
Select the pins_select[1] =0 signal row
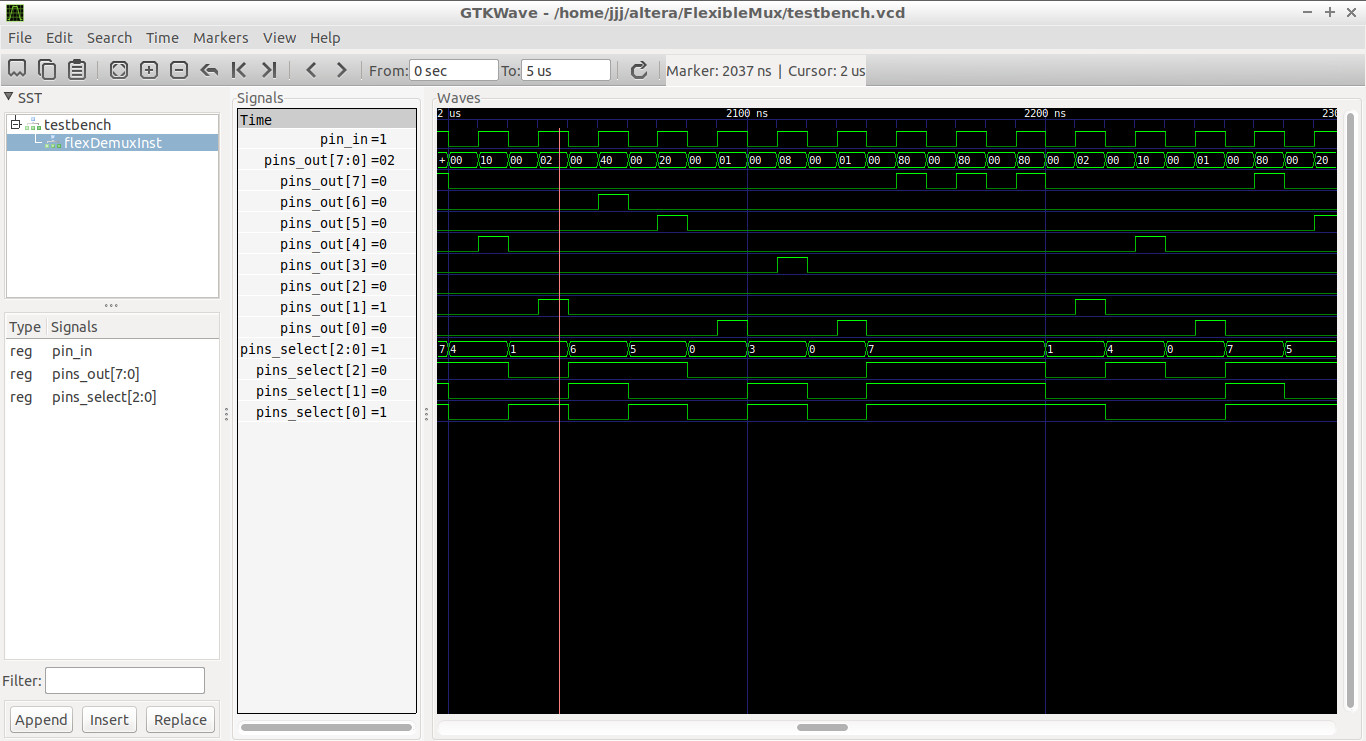(327, 391)
